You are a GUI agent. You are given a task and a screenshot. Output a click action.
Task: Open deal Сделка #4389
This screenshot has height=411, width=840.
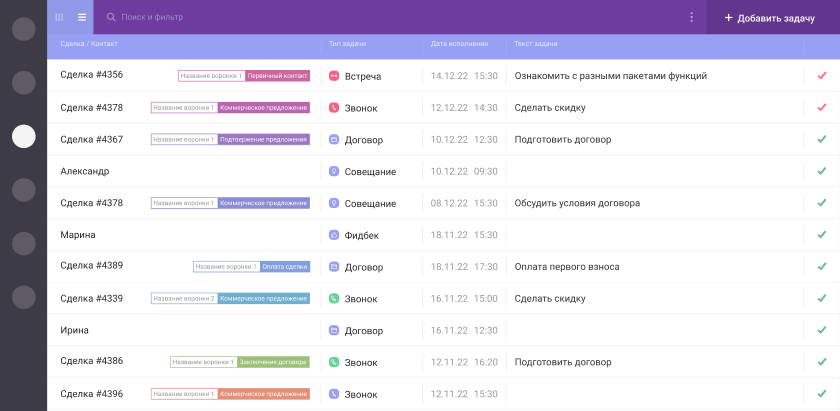point(92,265)
